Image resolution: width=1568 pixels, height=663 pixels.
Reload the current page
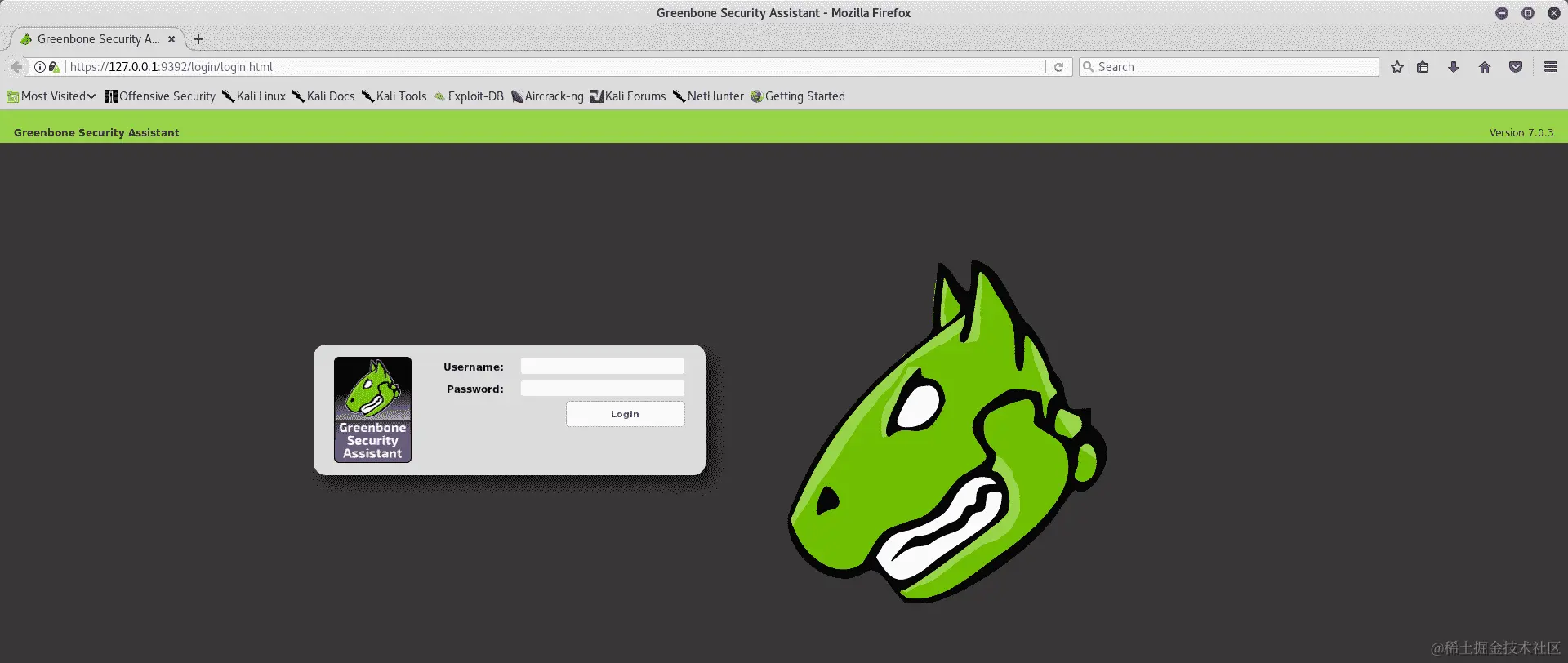point(1058,67)
